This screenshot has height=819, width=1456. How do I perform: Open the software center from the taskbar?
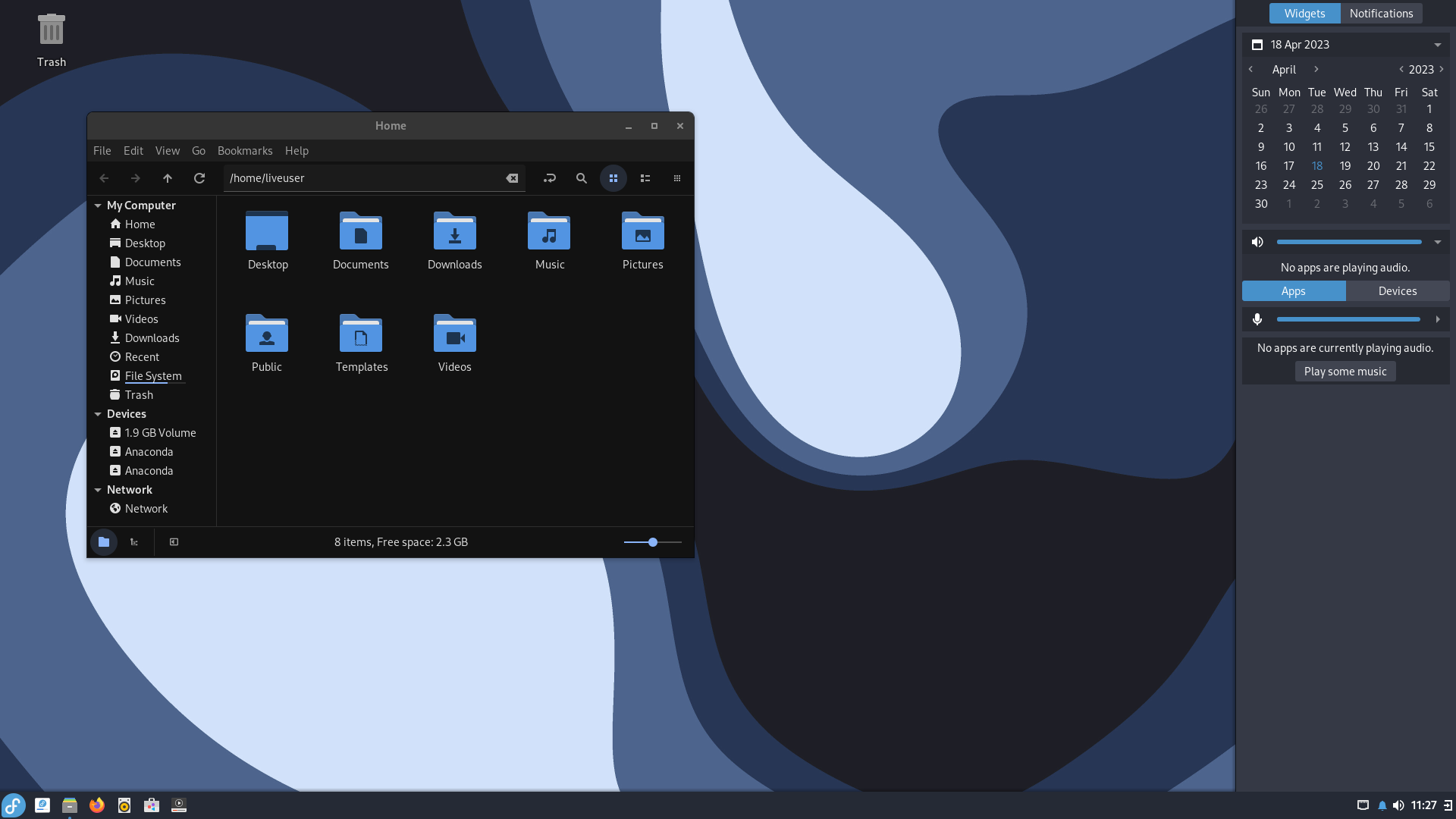(x=152, y=805)
